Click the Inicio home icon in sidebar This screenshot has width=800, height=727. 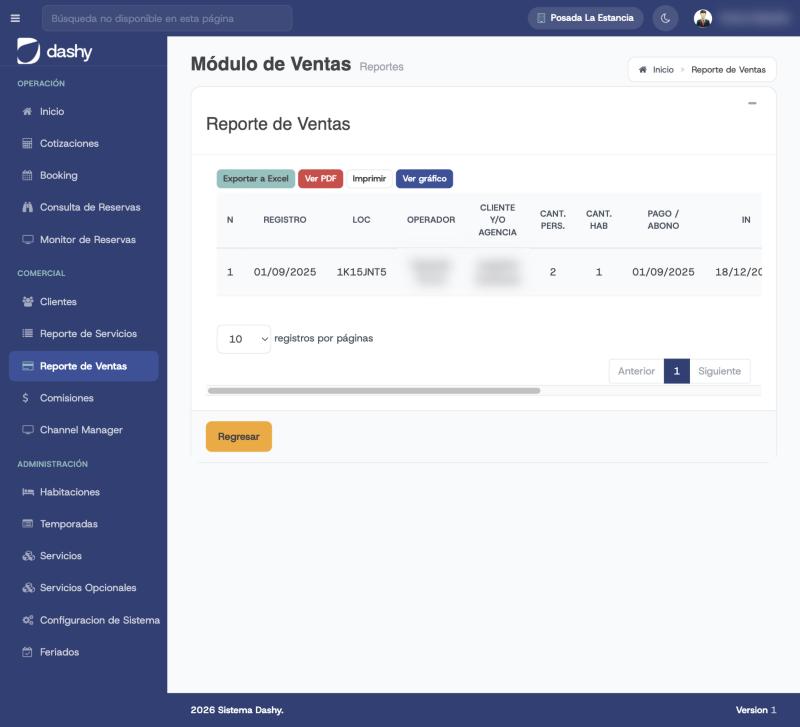(28, 111)
